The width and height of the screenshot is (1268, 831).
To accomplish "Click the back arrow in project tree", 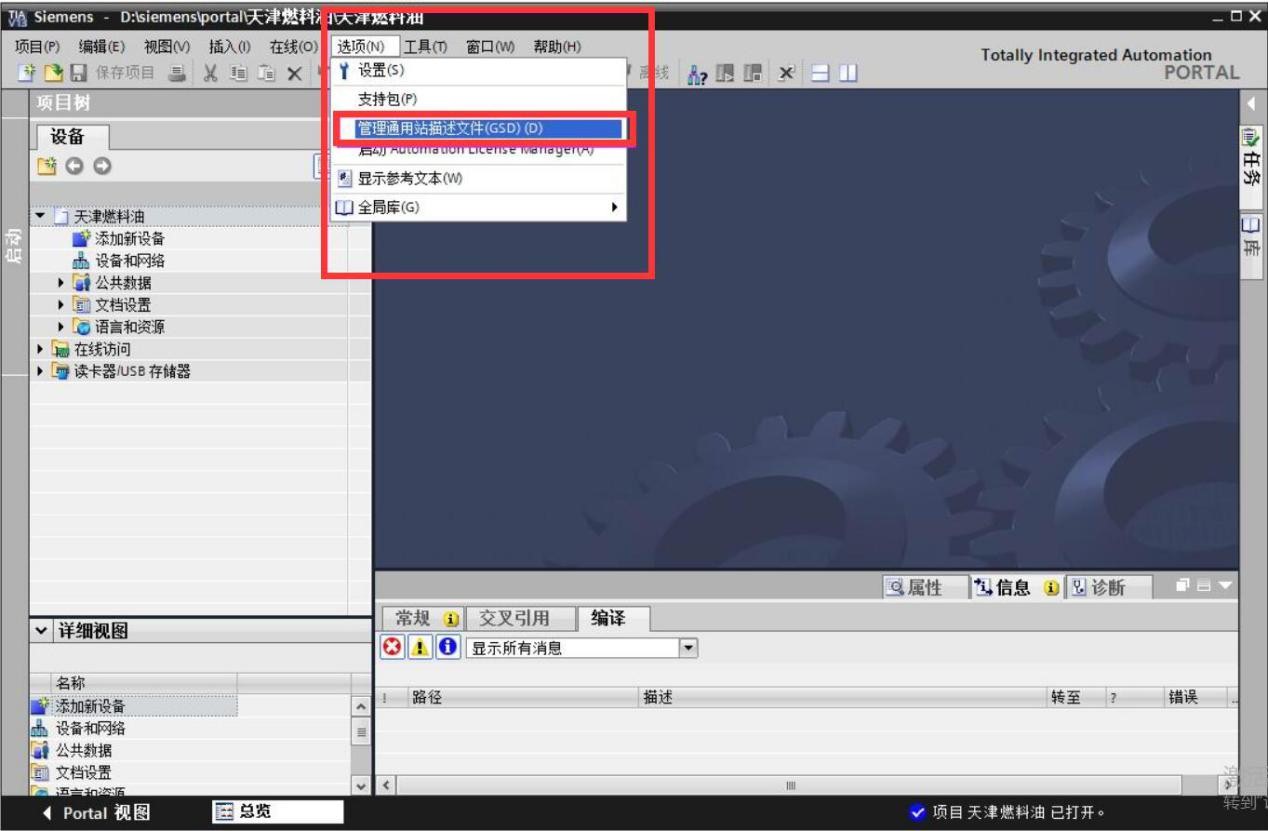I will (x=73, y=166).
